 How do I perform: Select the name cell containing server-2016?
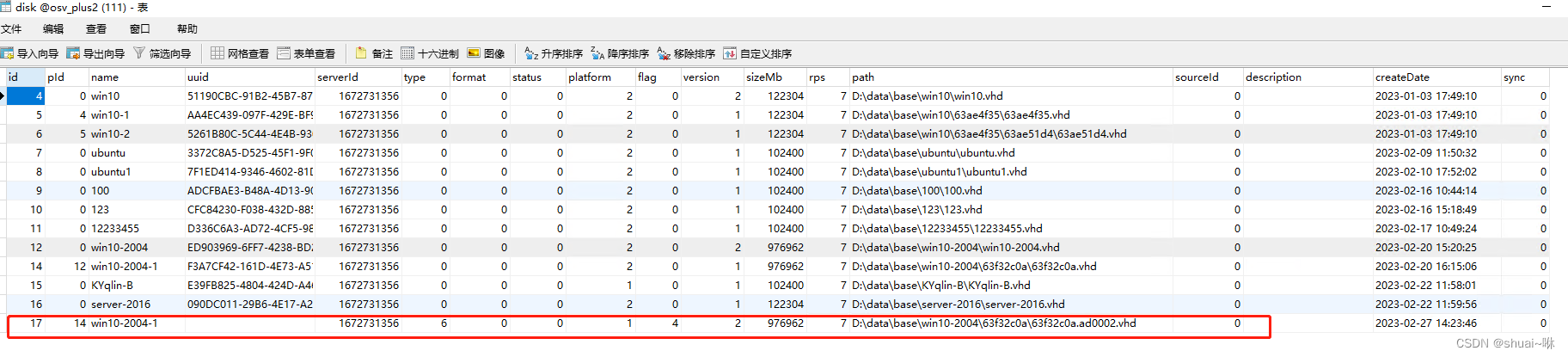120,305
